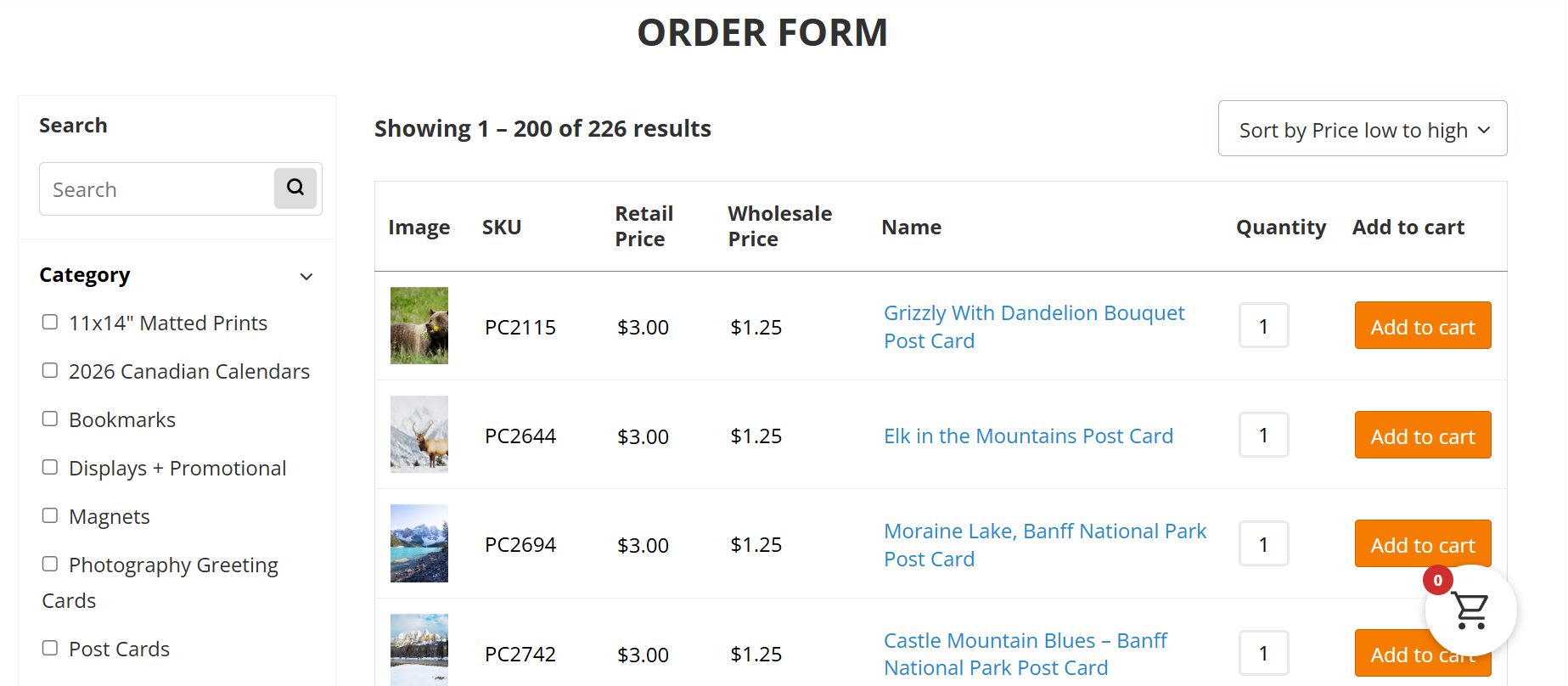Screen dimensions: 1568x686
Task: Open Castle Mountain Blues post card link
Action: coord(1026,653)
